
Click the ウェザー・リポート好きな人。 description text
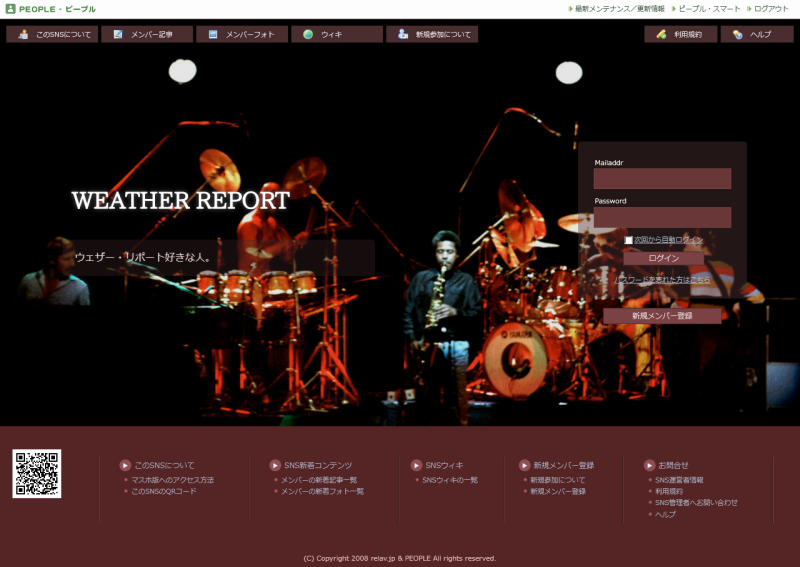coord(143,257)
